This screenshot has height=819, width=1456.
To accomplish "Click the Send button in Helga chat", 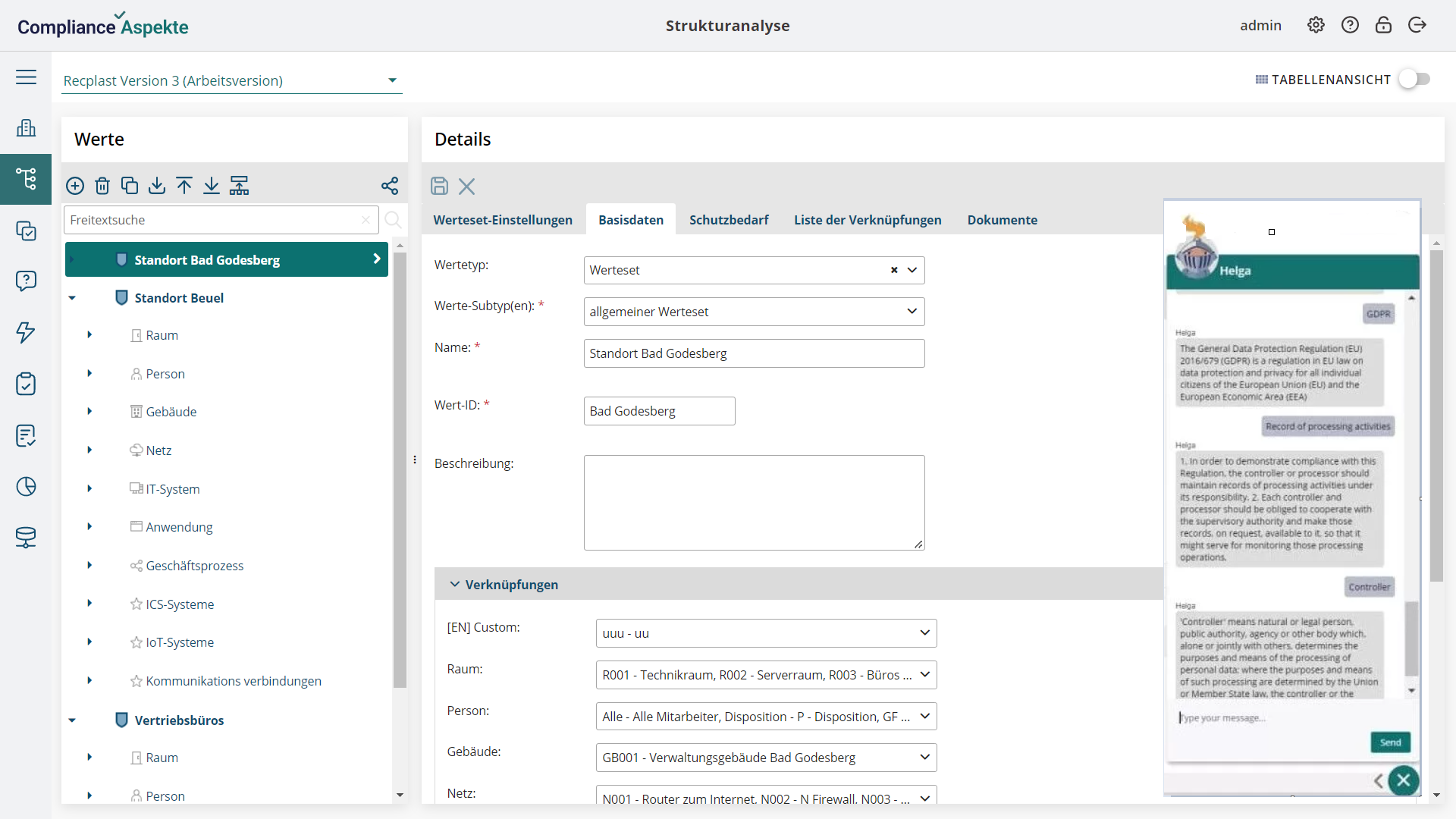I will (1390, 742).
